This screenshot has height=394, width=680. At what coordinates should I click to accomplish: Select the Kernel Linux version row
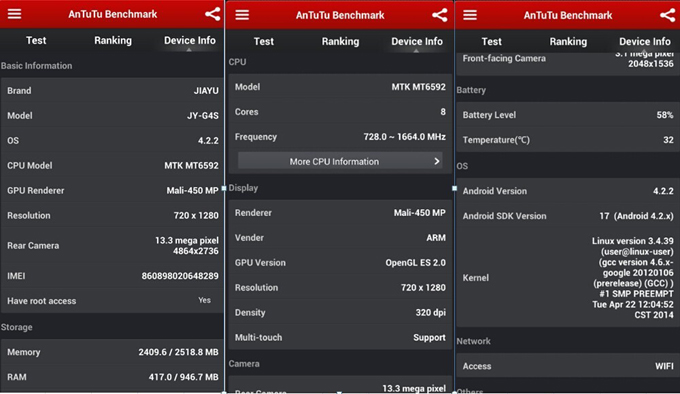click(x=568, y=277)
